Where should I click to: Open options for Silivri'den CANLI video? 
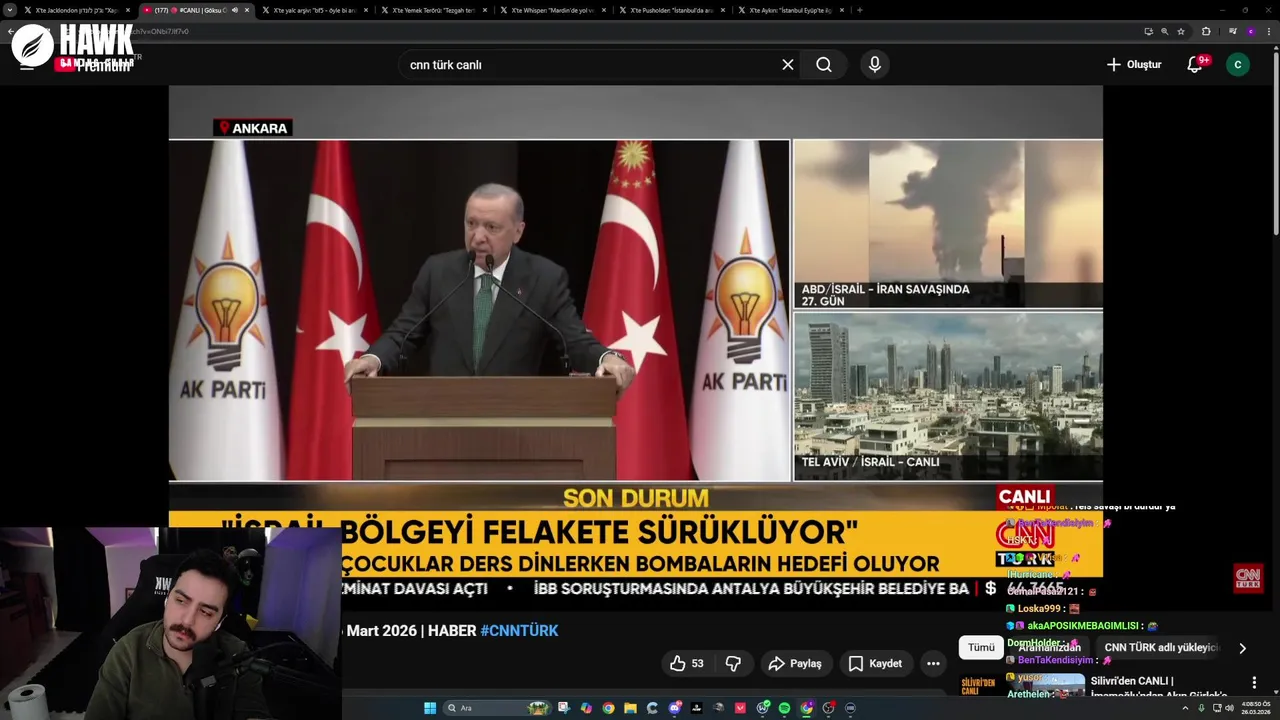[1254, 682]
